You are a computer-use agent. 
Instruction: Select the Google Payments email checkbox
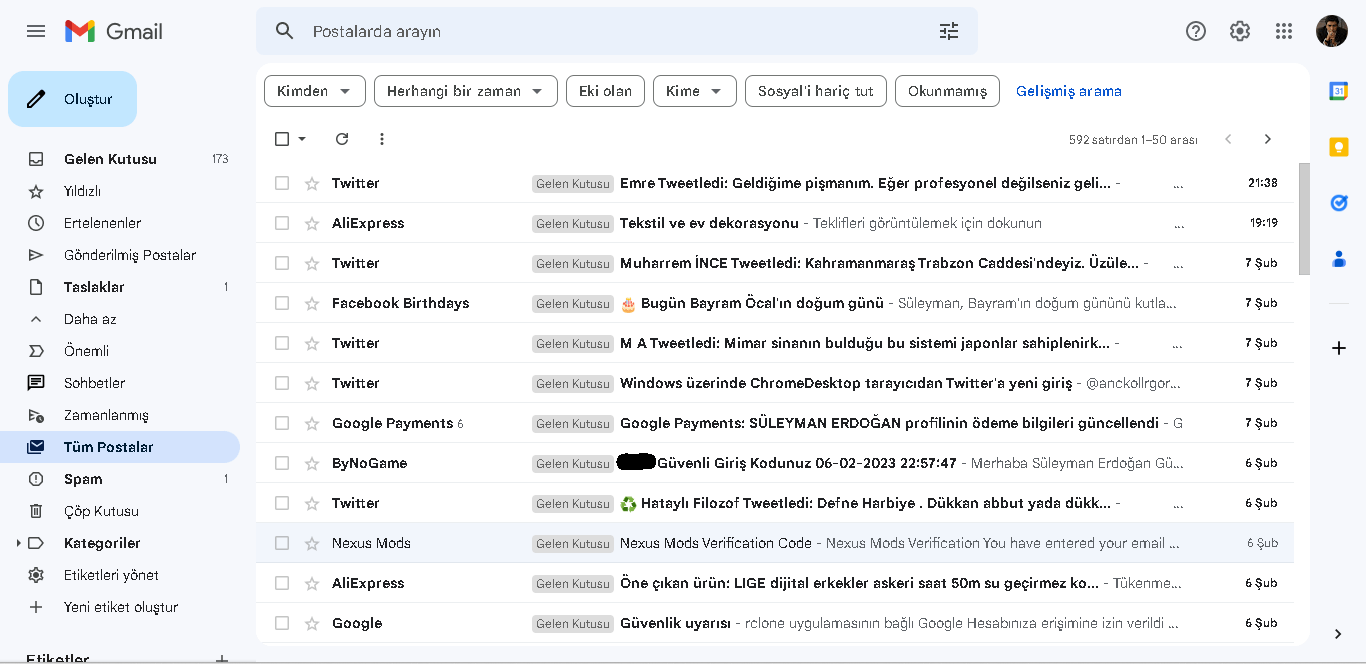pos(282,423)
